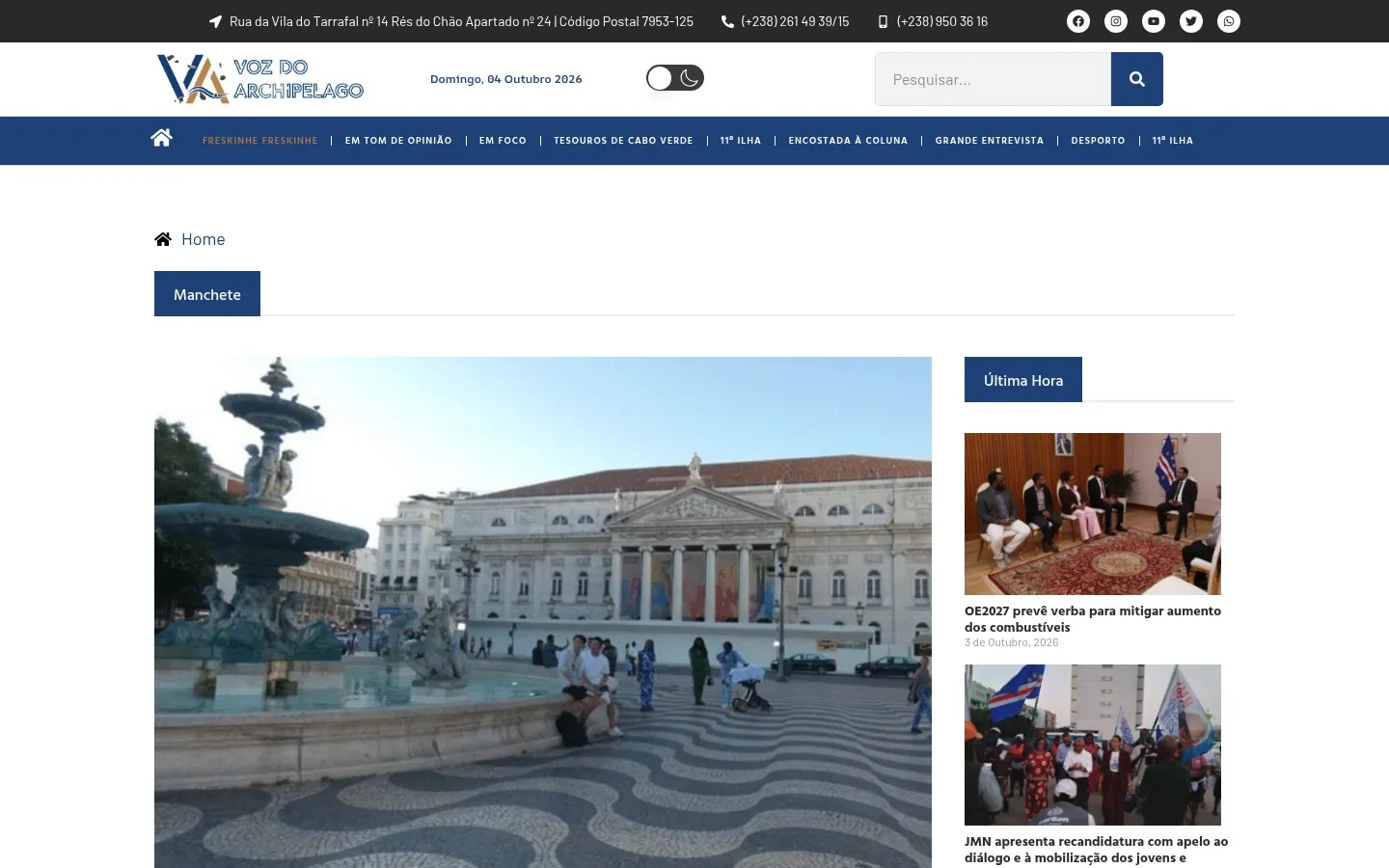Open the Freskinhe Freskinhe menu item
The width and height of the screenshot is (1389, 868).
[x=259, y=141]
